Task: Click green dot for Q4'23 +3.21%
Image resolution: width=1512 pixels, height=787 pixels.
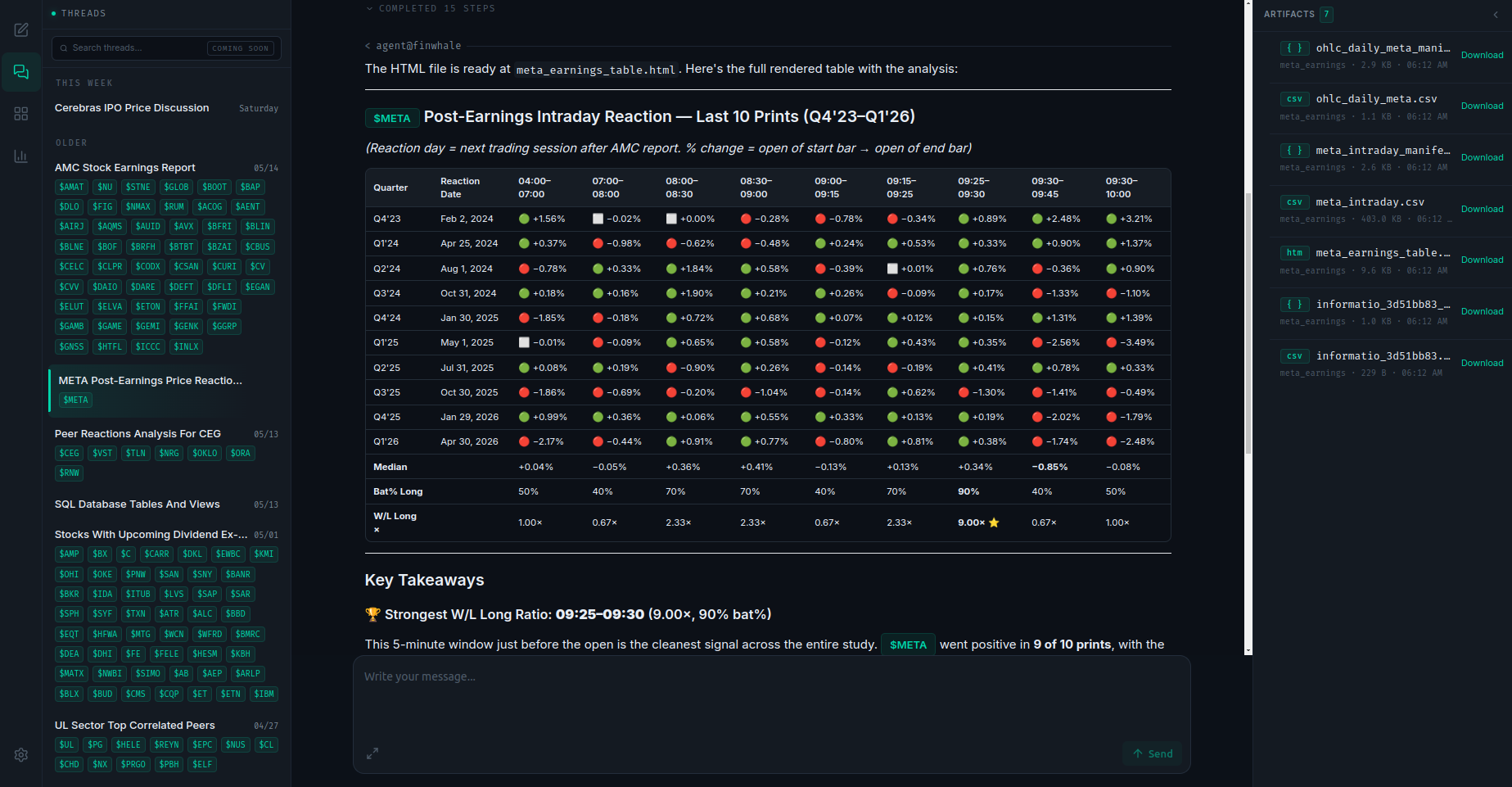Action: point(1111,219)
